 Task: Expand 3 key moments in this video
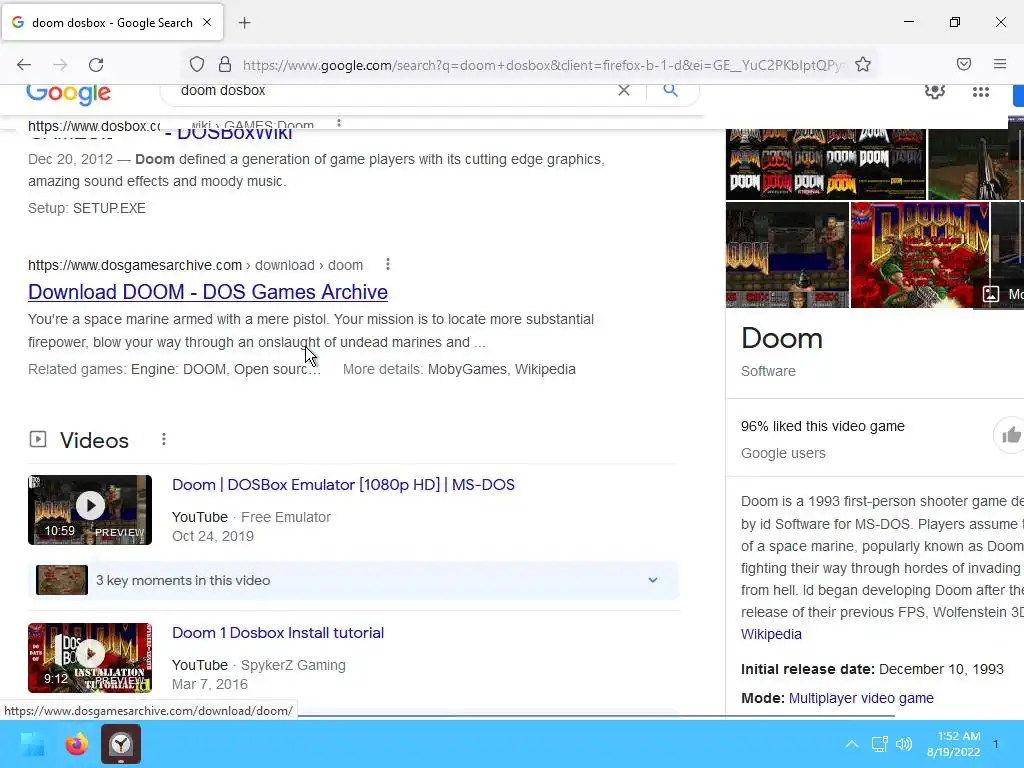point(353,580)
